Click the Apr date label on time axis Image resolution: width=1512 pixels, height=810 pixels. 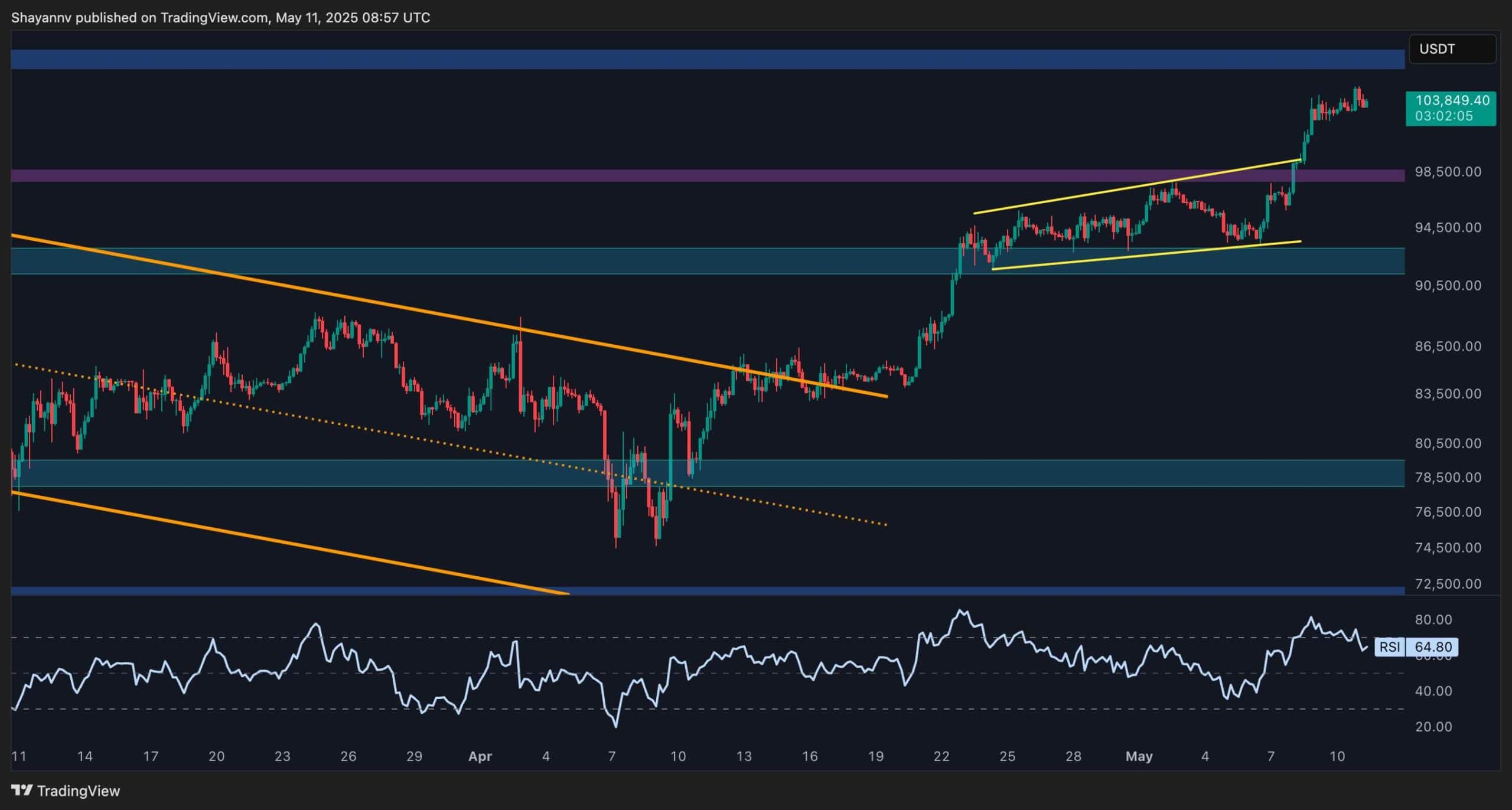point(480,756)
